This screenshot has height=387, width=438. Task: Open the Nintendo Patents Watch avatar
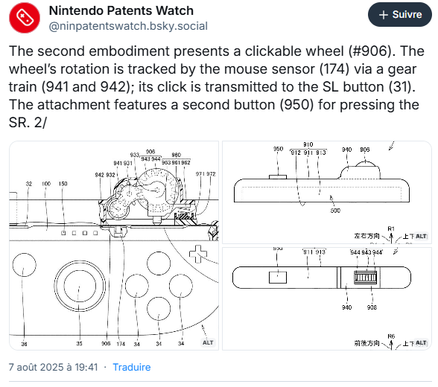click(24, 17)
